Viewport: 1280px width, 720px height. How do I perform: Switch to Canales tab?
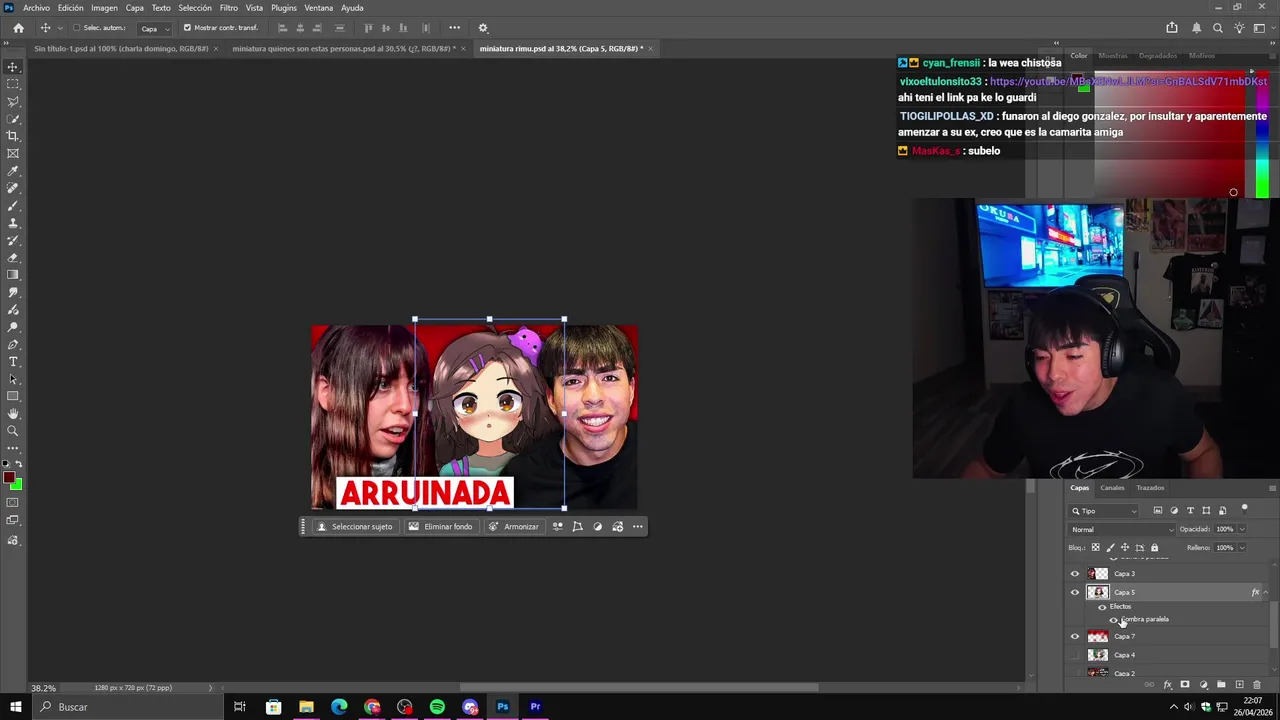pyautogui.click(x=1112, y=488)
